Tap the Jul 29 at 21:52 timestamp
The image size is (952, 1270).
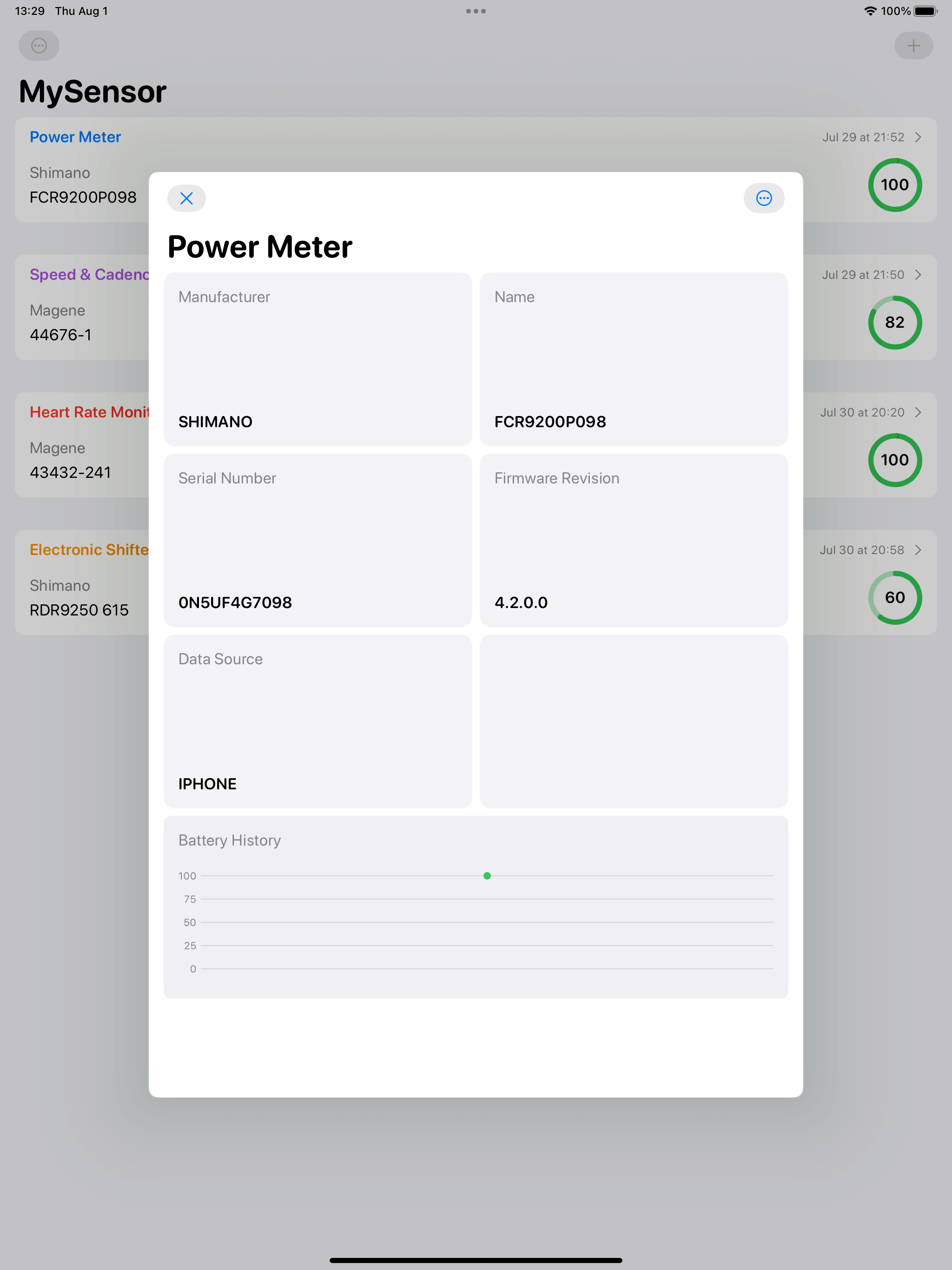coord(863,137)
